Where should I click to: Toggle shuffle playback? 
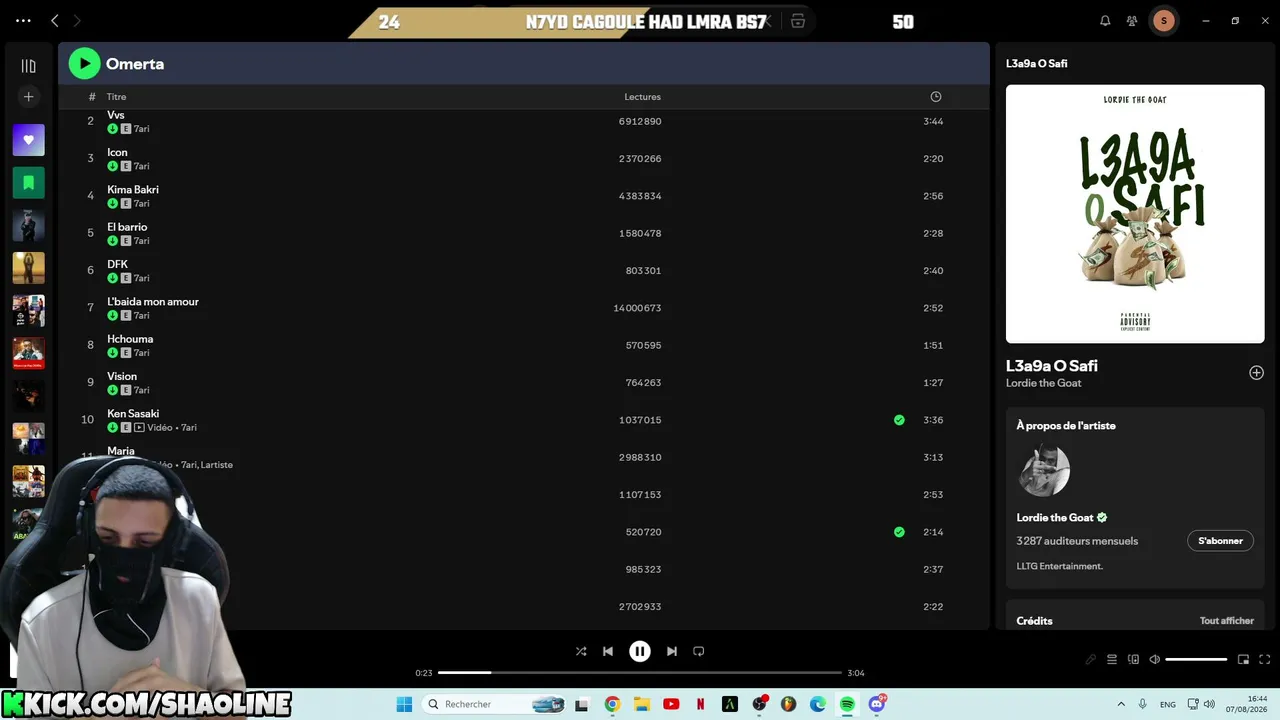pyautogui.click(x=581, y=651)
